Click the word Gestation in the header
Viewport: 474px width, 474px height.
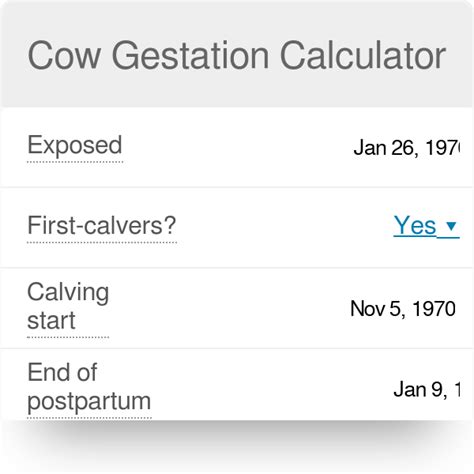point(190,55)
